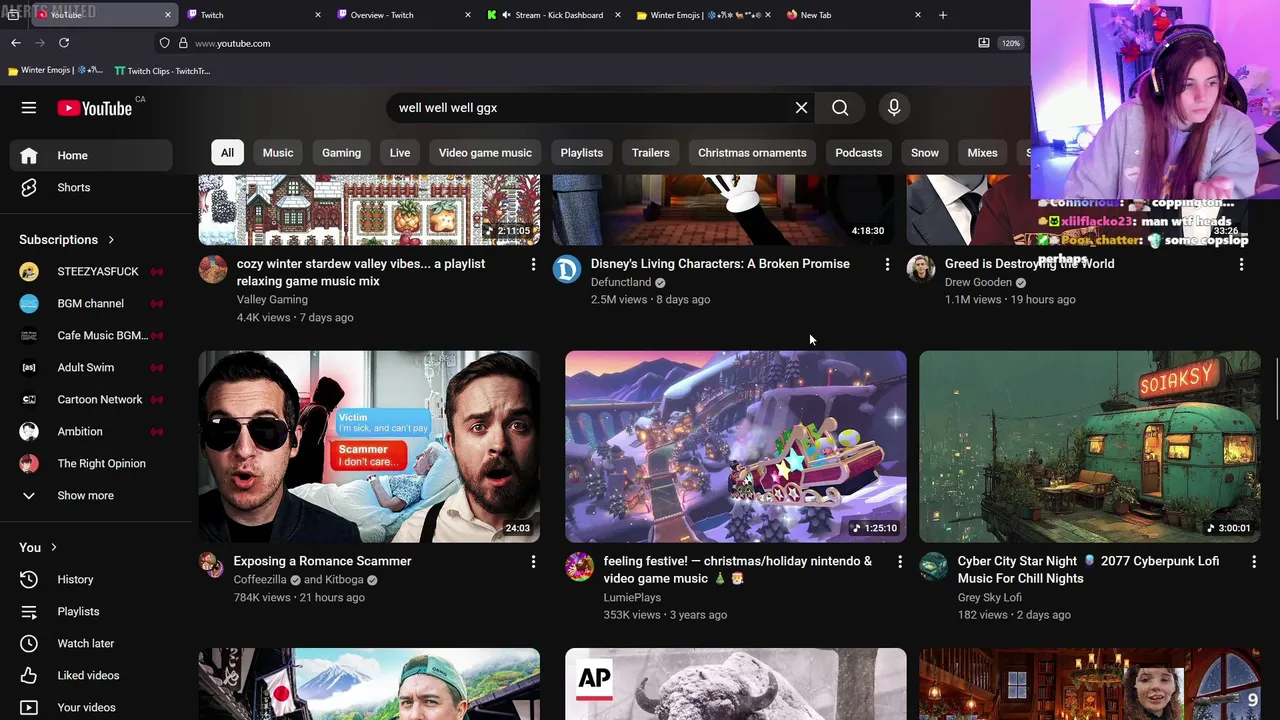The width and height of the screenshot is (1280, 720).
Task: Open more options for Stardew Valley video
Action: (533, 264)
